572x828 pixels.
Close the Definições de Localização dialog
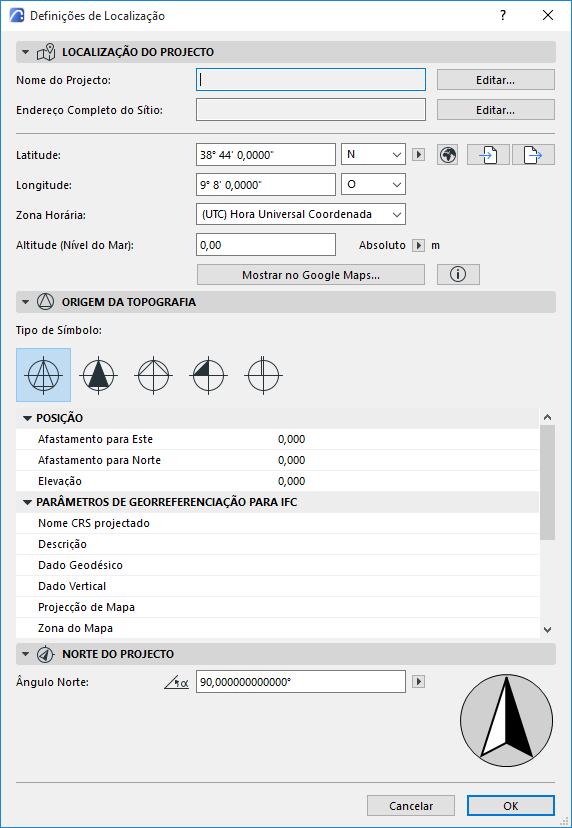tap(548, 15)
